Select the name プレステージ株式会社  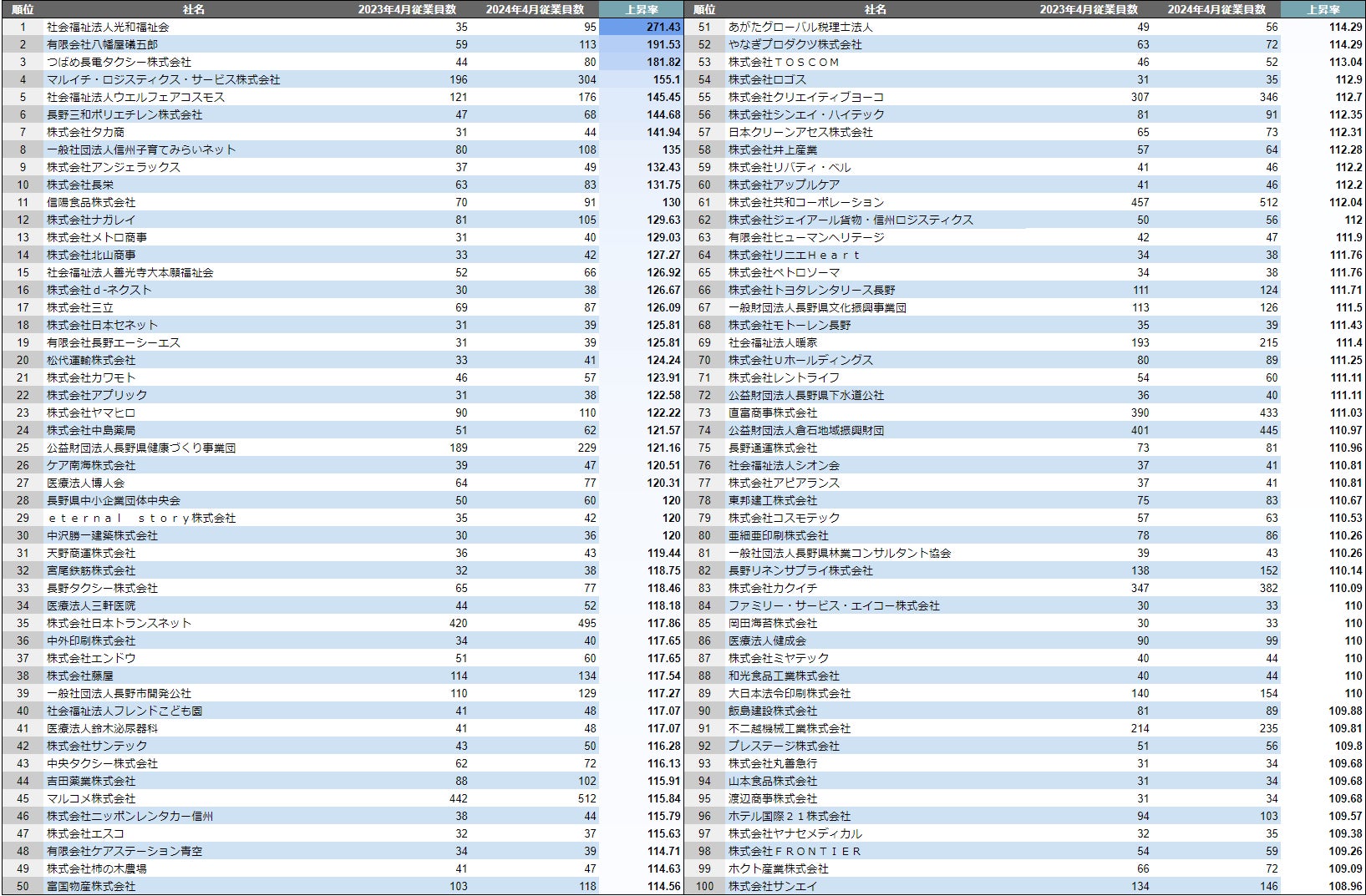click(x=784, y=746)
